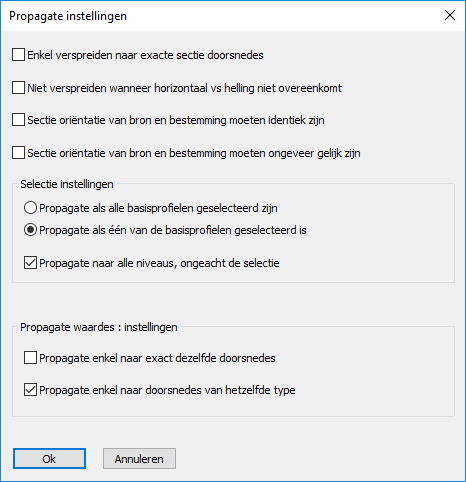Viewport: 466px width, 482px height.
Task: Click label text 'Propagate naar alle niveaus, ongeacht de selectie'
Action: pyautogui.click(x=159, y=263)
